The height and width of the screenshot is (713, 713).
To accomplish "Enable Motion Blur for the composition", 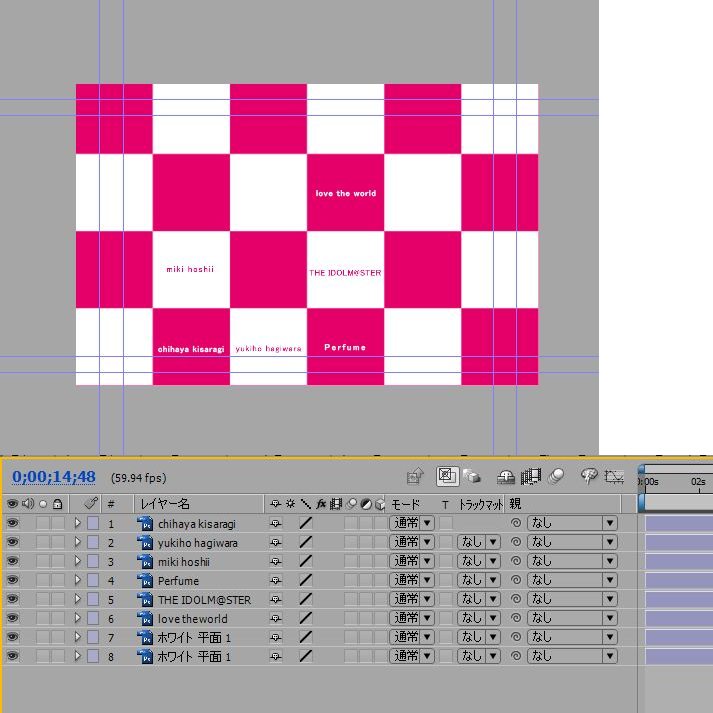I will click(x=556, y=476).
